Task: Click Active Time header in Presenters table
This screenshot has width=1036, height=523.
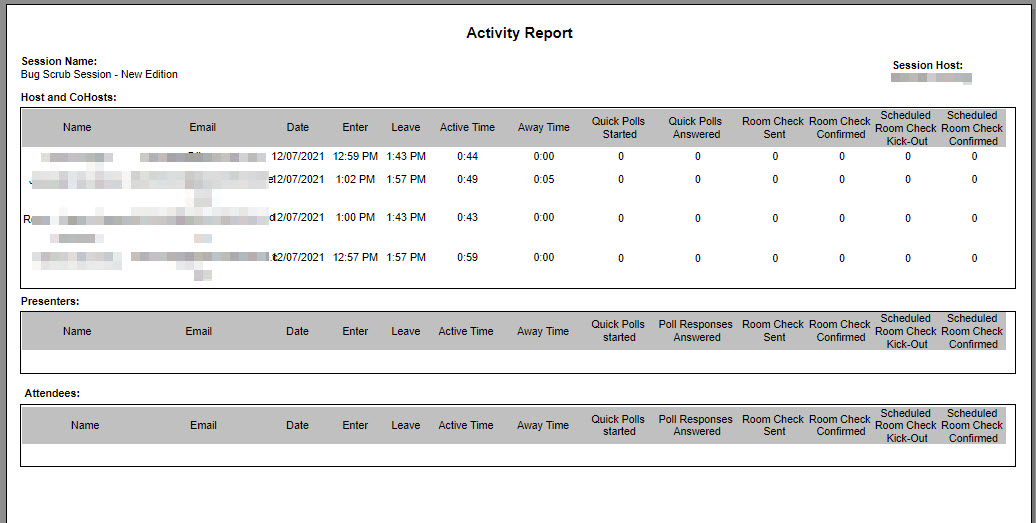Action: click(466, 332)
